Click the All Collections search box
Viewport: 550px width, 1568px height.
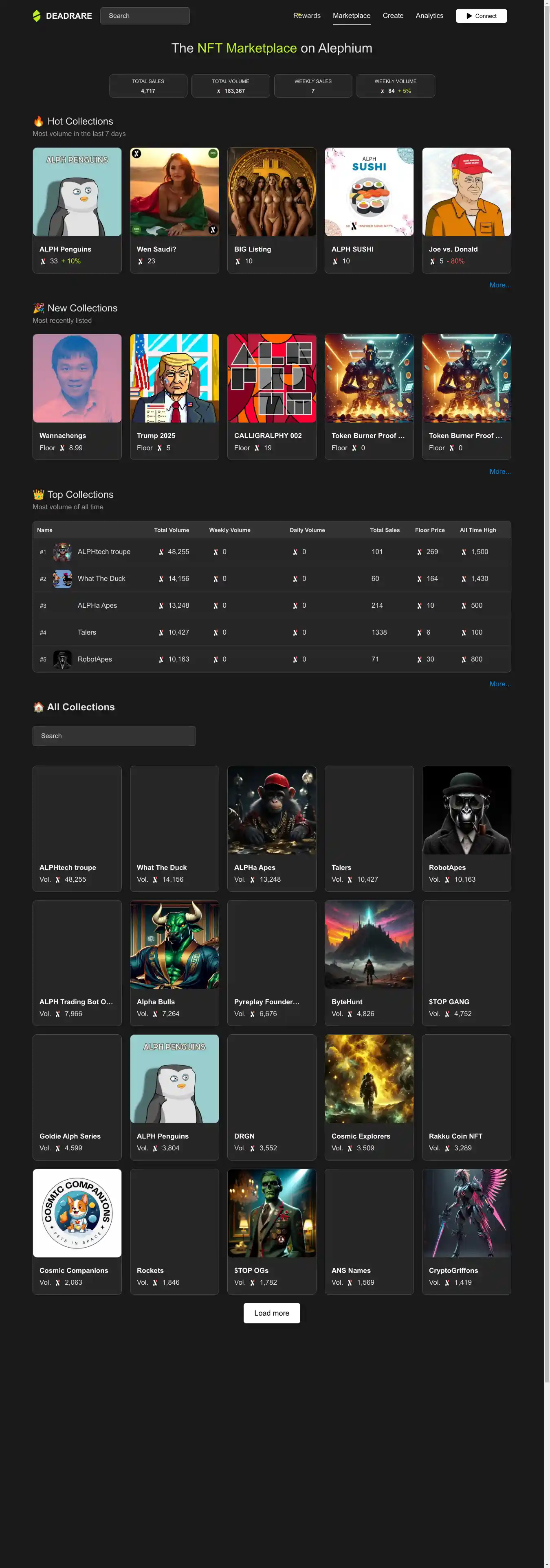click(114, 735)
